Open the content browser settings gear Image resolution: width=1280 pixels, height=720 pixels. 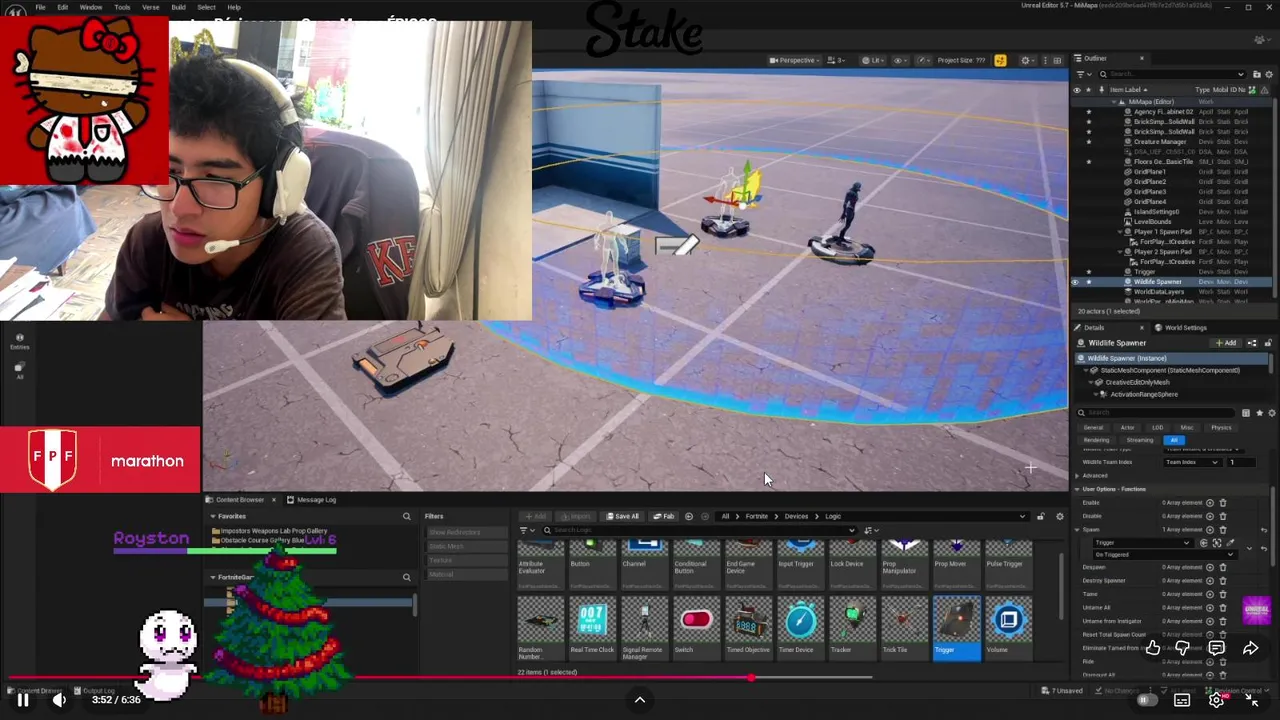click(1060, 516)
